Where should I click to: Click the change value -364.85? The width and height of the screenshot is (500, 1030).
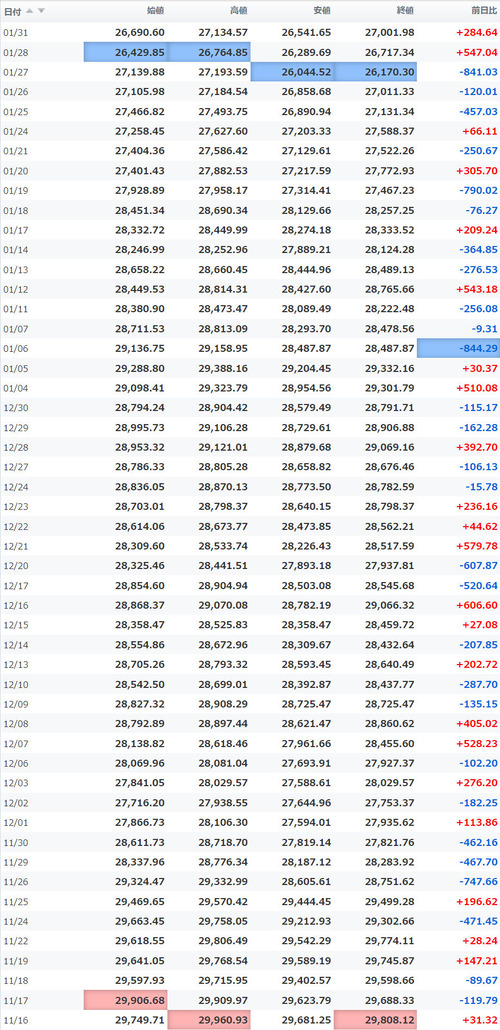tap(478, 250)
